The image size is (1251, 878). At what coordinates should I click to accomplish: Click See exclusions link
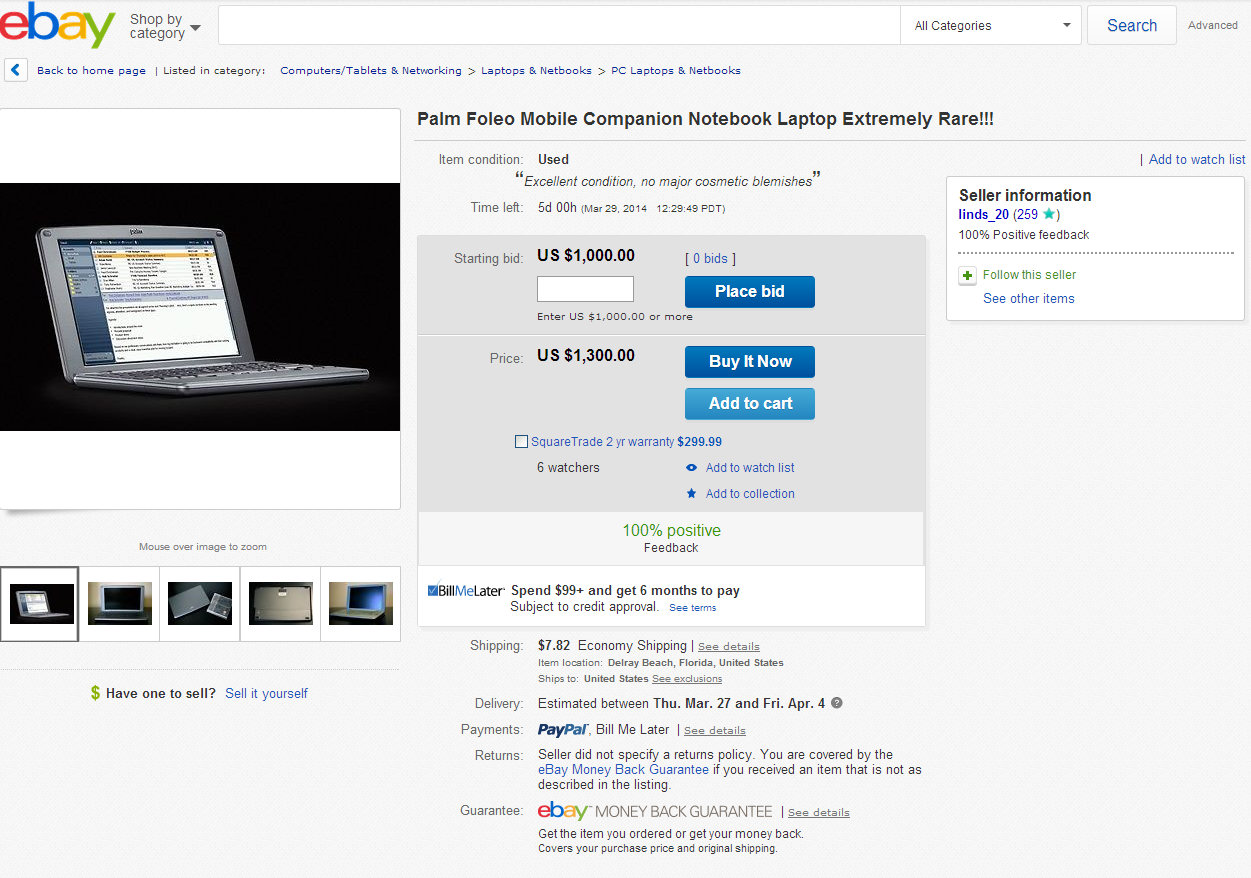687,679
